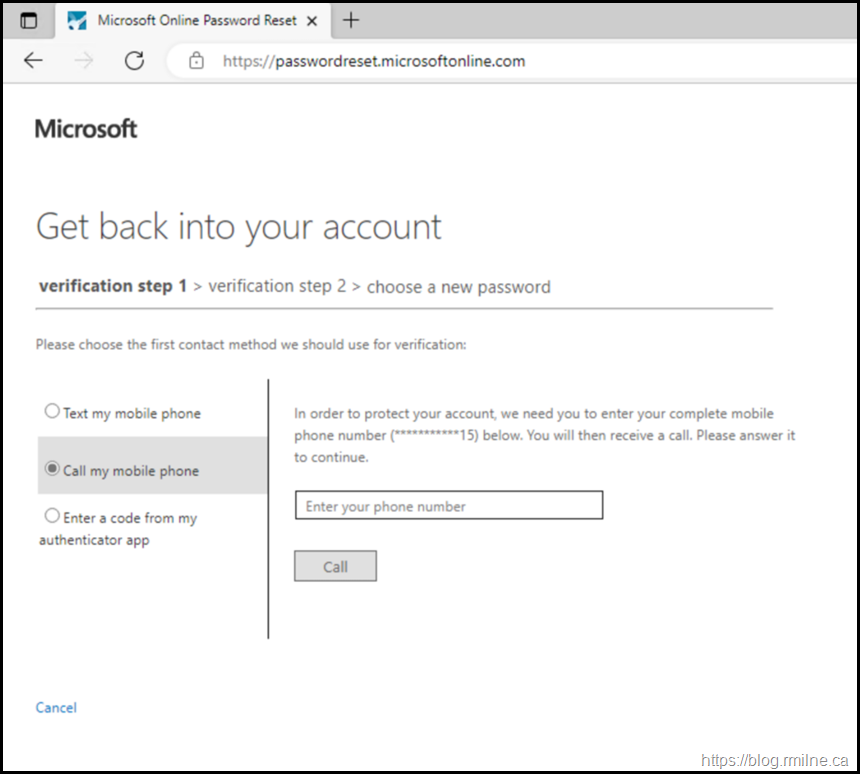Close the Microsoft Online Password Reset tab

pyautogui.click(x=314, y=20)
